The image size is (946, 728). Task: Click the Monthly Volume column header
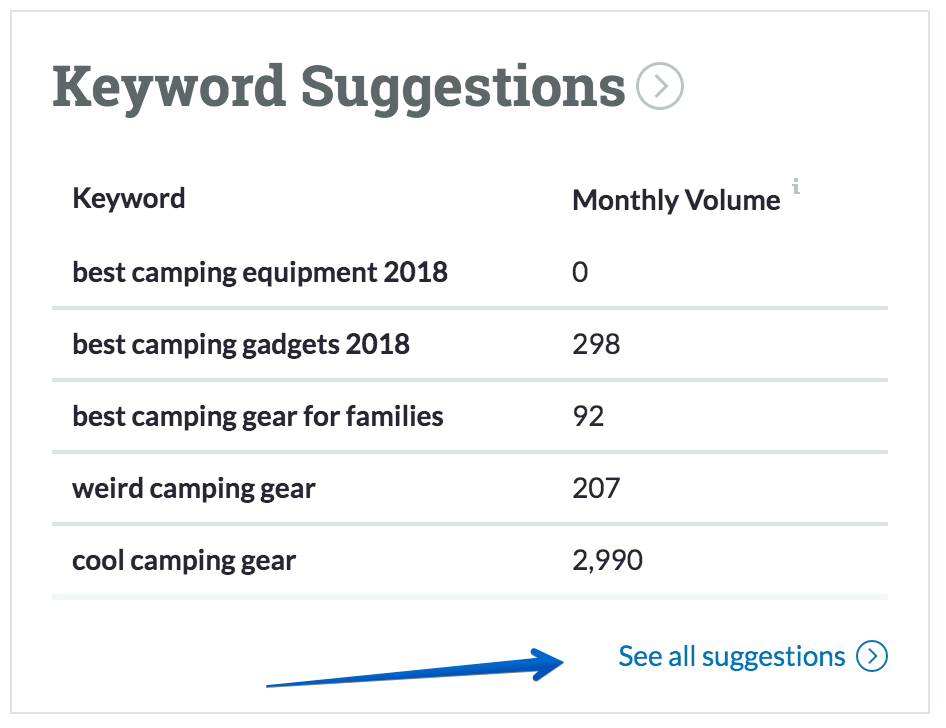[x=676, y=200]
